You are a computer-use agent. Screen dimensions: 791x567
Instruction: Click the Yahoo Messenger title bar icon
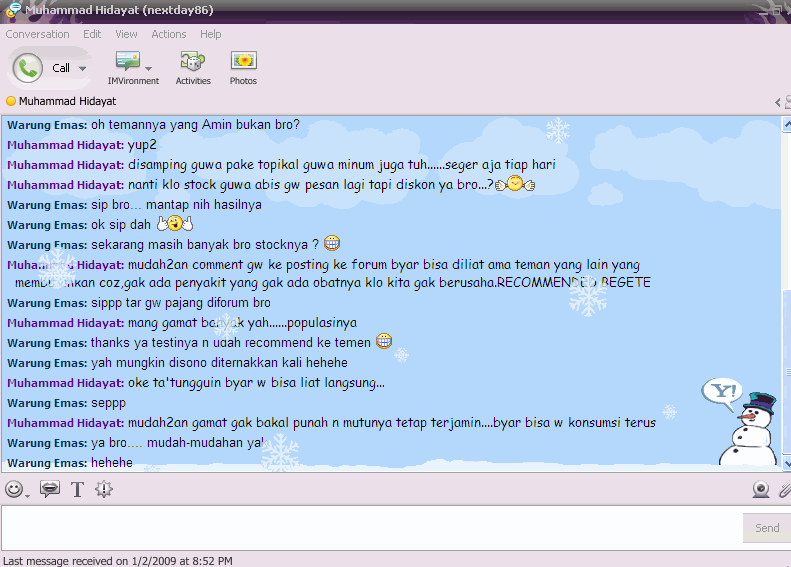coord(13,9)
